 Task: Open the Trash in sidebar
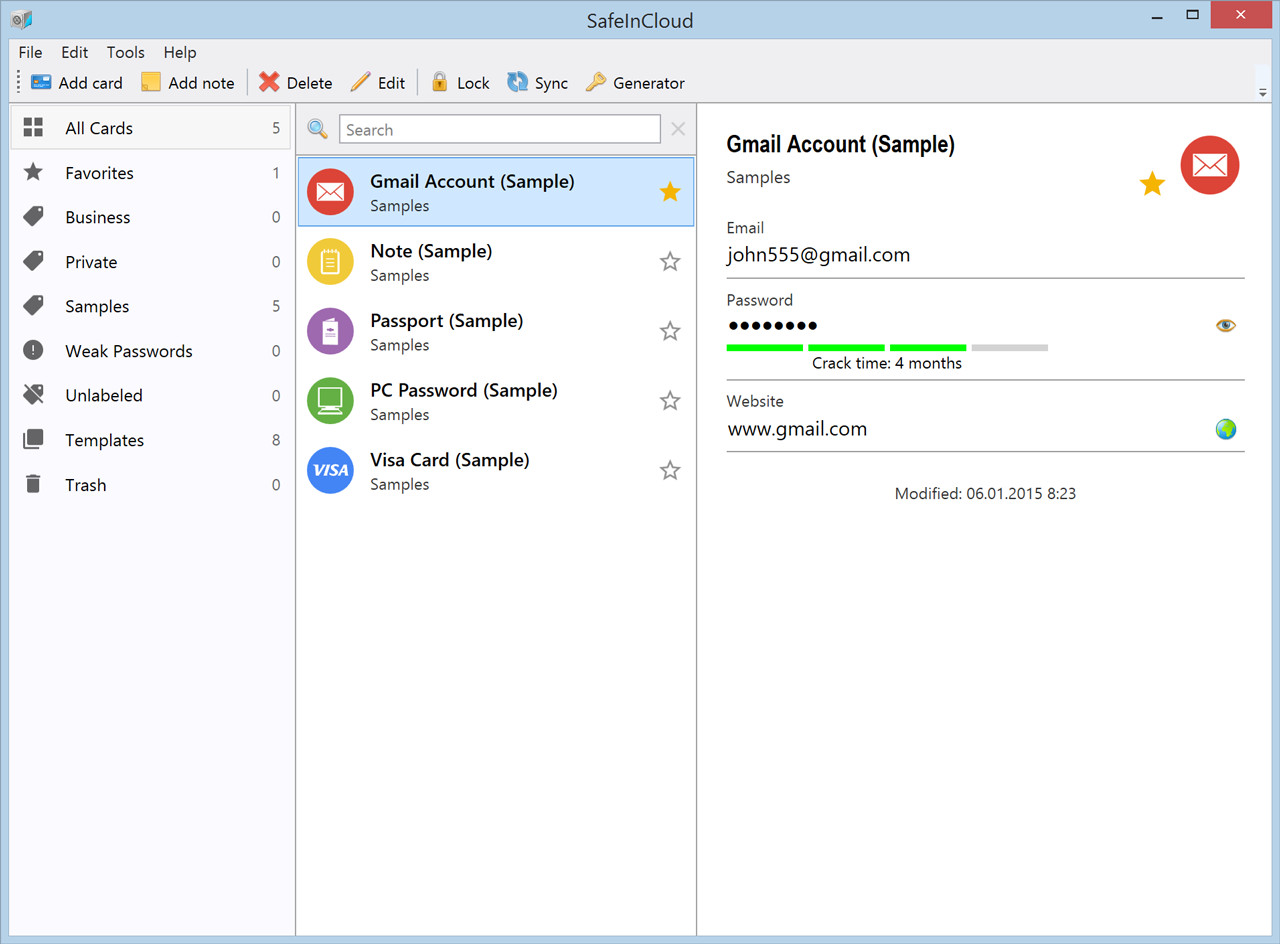(x=151, y=485)
